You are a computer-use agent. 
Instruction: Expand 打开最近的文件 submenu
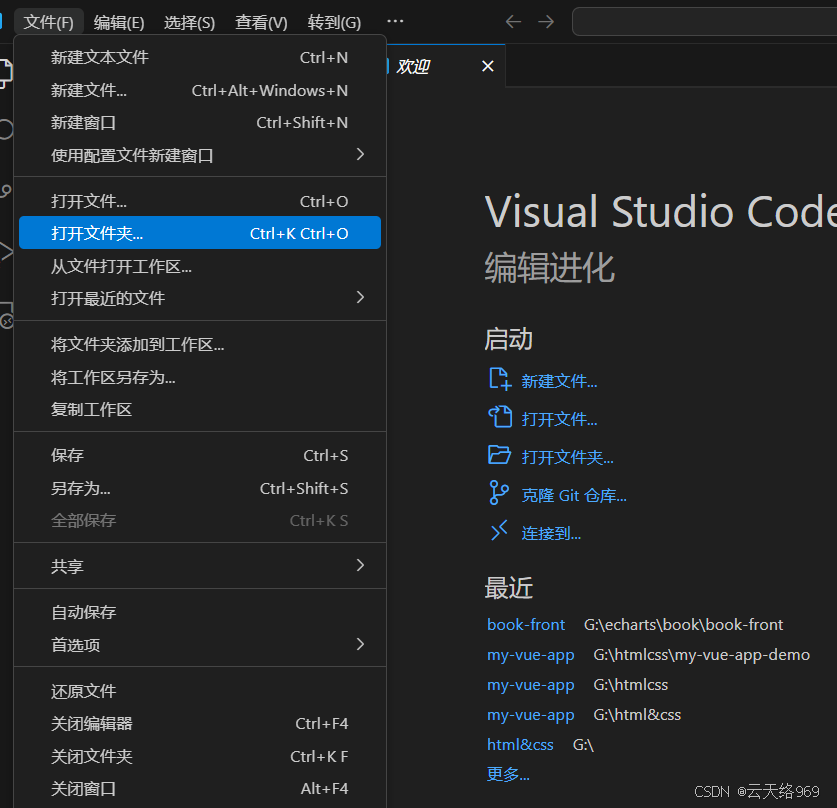click(x=200, y=298)
